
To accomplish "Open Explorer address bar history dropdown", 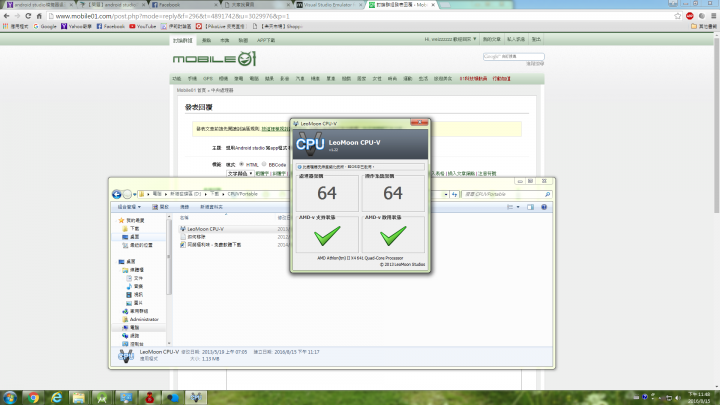I will point(446,194).
